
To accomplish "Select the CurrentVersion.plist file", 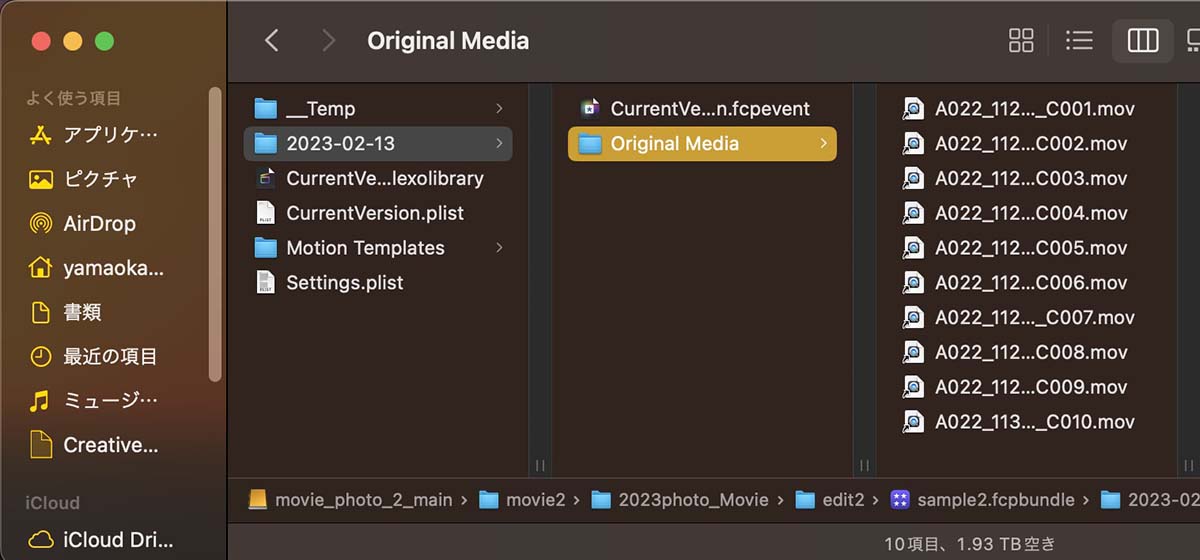I will [x=378, y=213].
